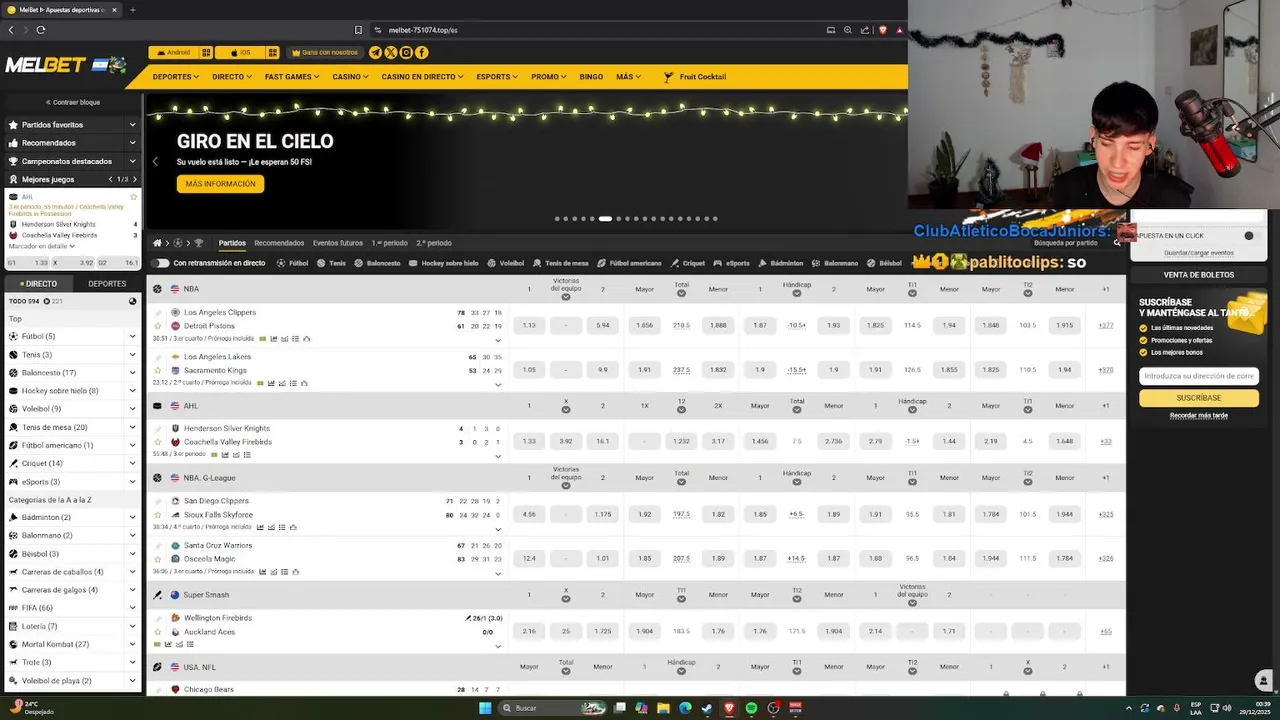Click the browser address bar URL
Image resolution: width=1280 pixels, height=720 pixels.
[423, 30]
